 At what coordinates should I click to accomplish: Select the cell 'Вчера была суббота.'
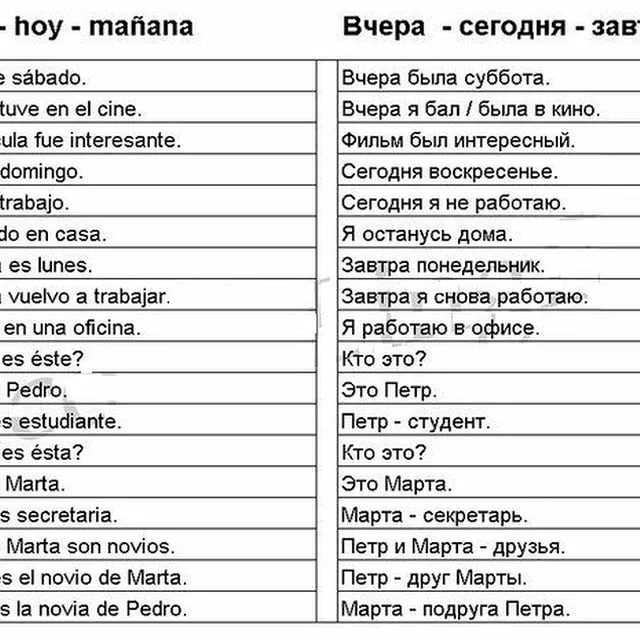489,76
